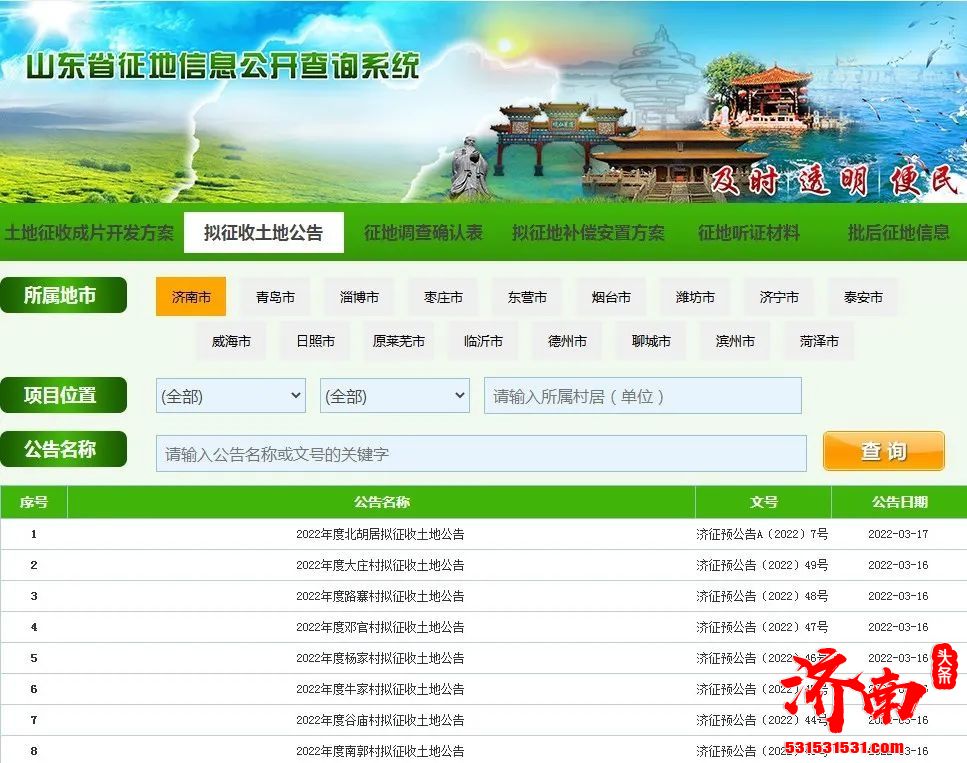The image size is (967, 763).
Task: Click the village unit input field
Action: pyautogui.click(x=642, y=395)
